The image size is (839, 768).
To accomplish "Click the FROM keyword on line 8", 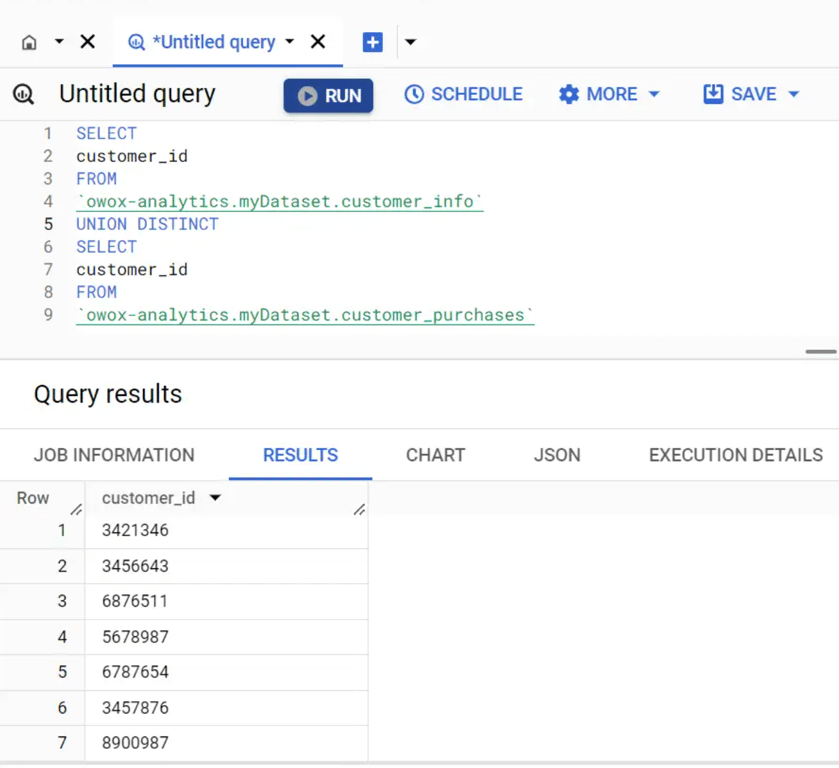I will 96,292.
